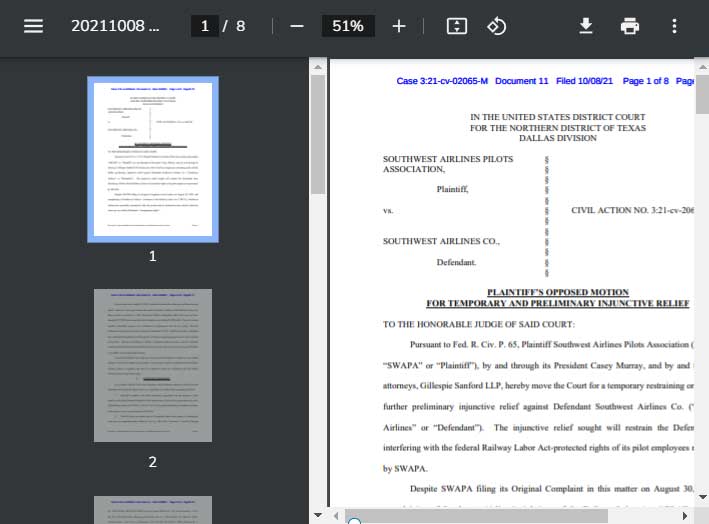Click the word 'Defendant.' in the caption
Viewport: 709px width, 524px height.
[456, 262]
